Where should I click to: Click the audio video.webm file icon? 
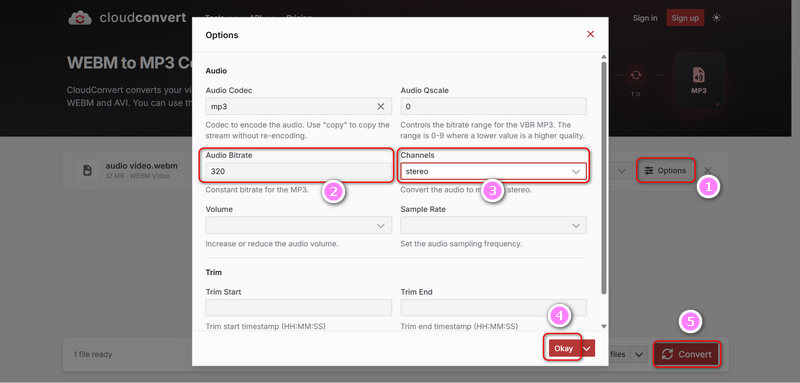pyautogui.click(x=87, y=170)
